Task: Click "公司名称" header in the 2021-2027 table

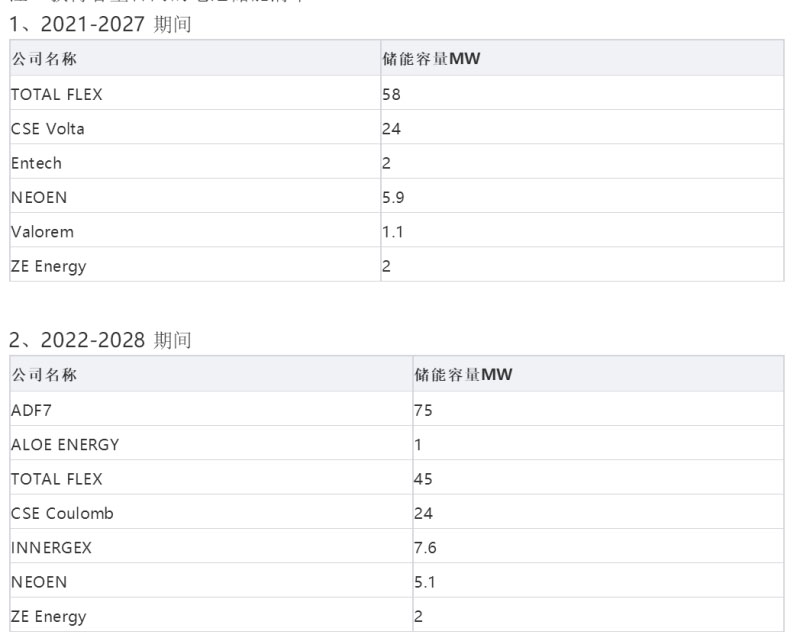Action: 44,60
